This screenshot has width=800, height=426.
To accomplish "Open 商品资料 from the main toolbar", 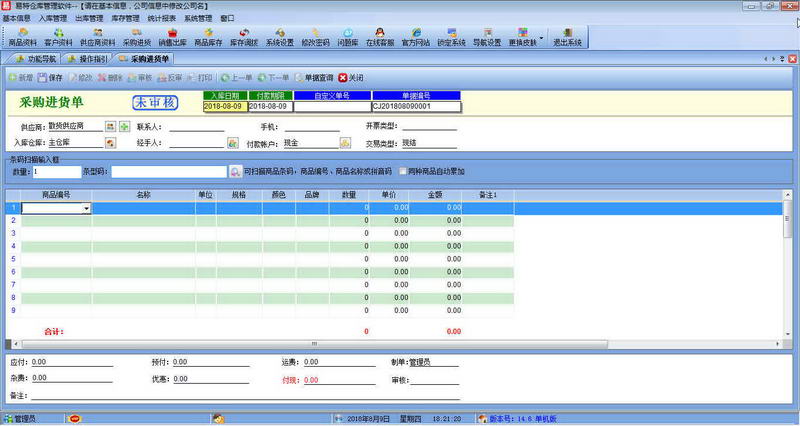I will pos(22,38).
